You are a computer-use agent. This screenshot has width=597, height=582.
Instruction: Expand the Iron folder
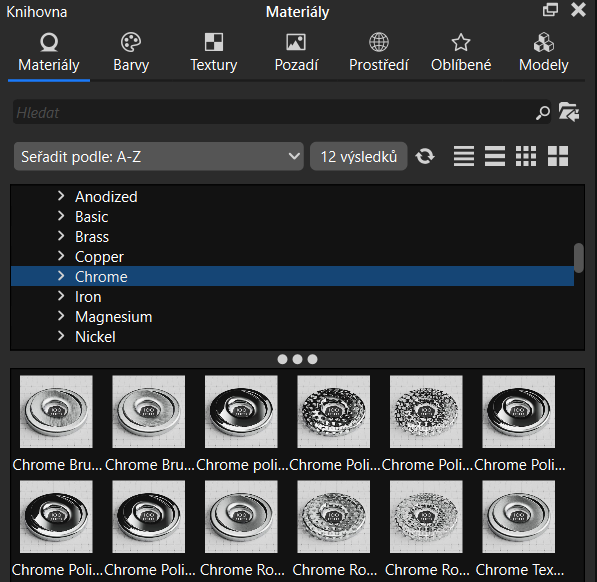coord(61,296)
